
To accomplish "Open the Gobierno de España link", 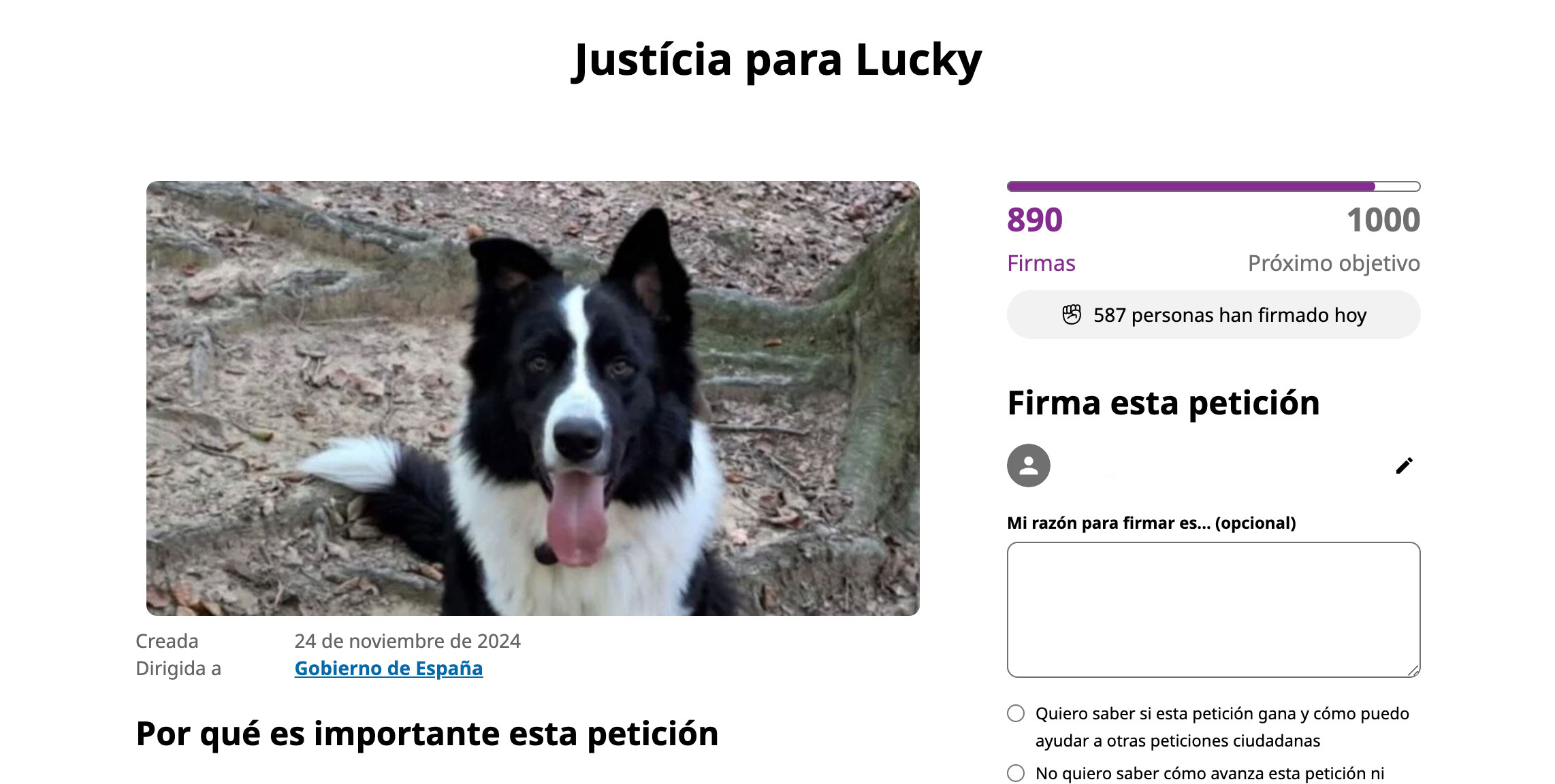I will 389,668.
